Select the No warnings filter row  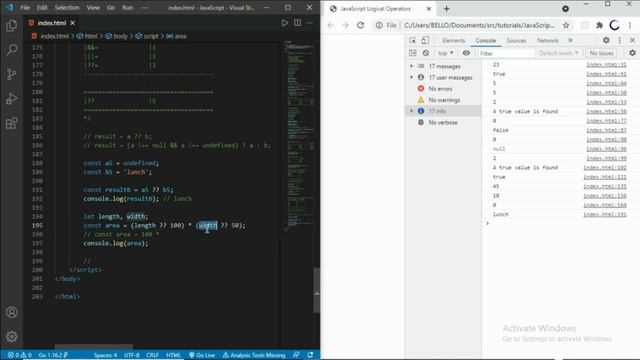pos(443,100)
